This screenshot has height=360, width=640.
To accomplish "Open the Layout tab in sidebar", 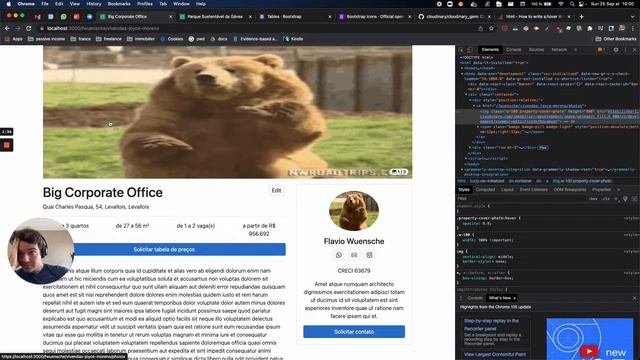I will pos(507,190).
